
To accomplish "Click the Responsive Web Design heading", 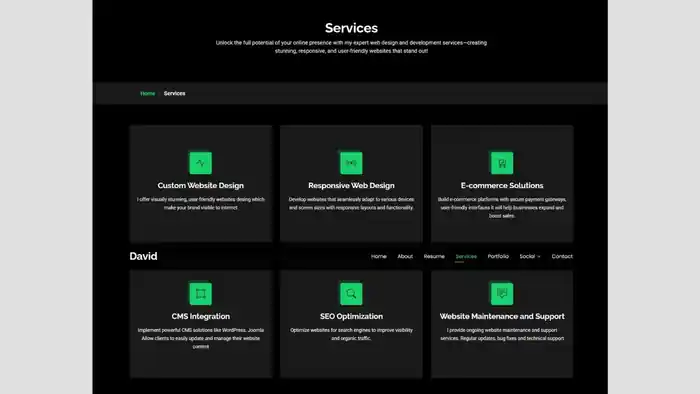I will [351, 186].
